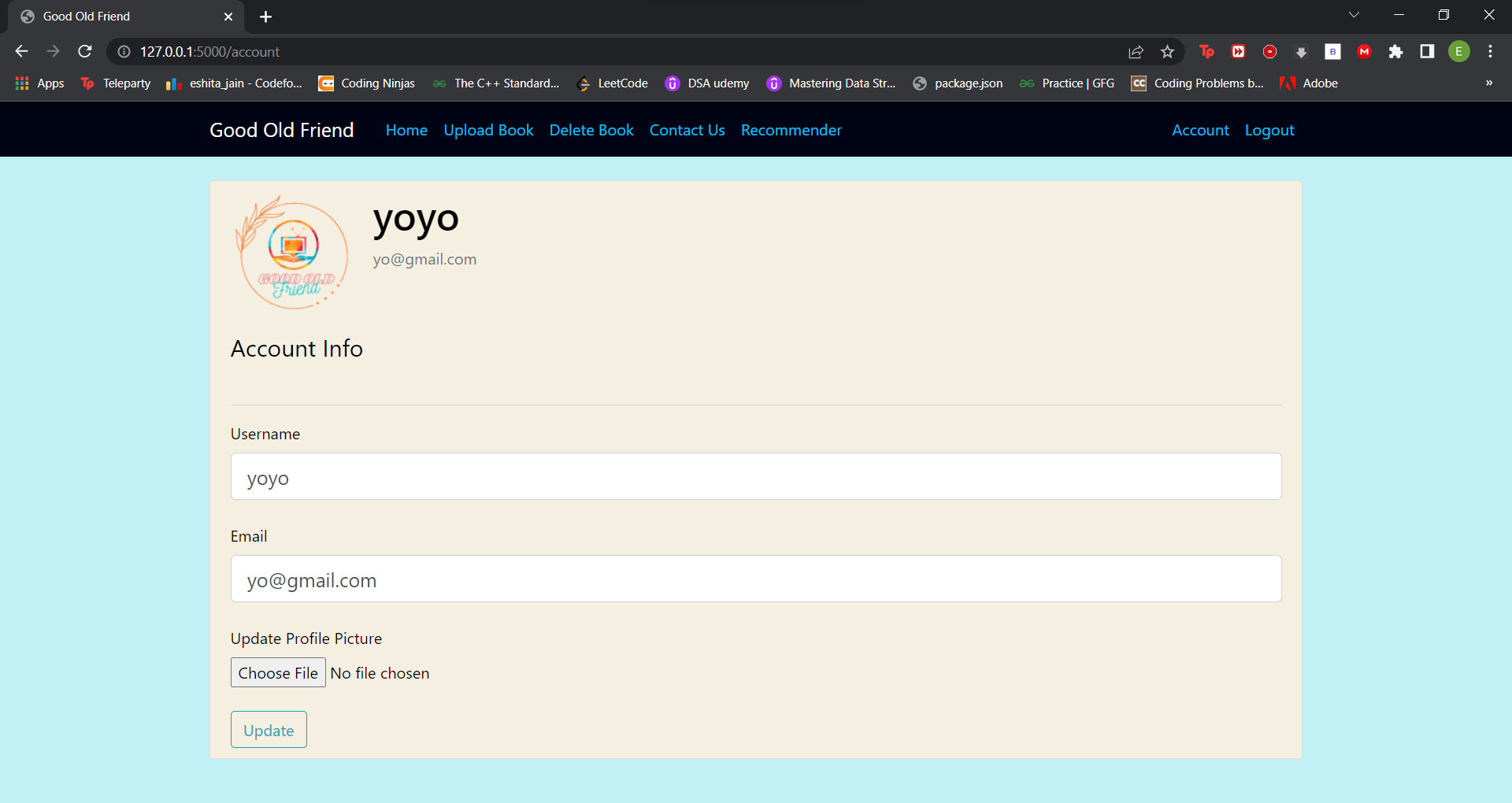1512x803 pixels.
Task: Click the Logout link
Action: click(1269, 130)
